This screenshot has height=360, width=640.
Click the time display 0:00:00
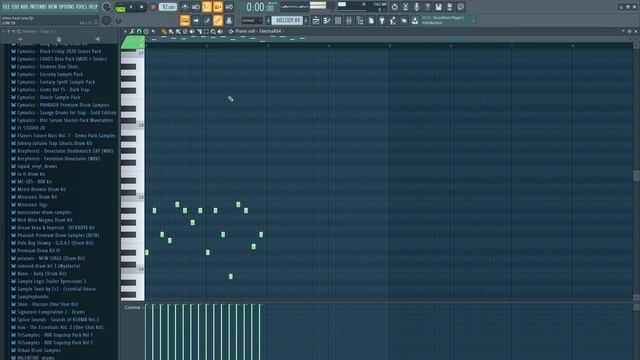point(260,7)
